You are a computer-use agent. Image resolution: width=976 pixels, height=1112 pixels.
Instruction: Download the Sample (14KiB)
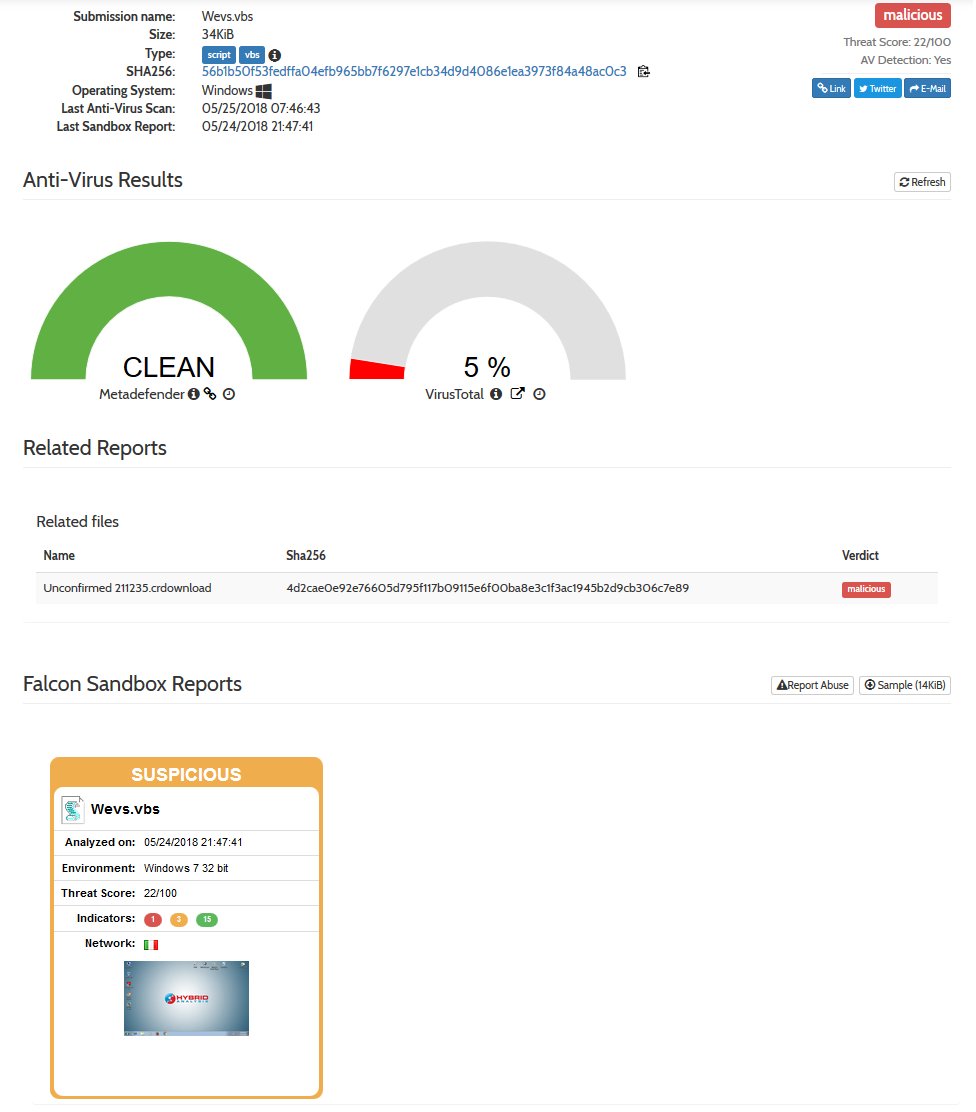coord(904,685)
